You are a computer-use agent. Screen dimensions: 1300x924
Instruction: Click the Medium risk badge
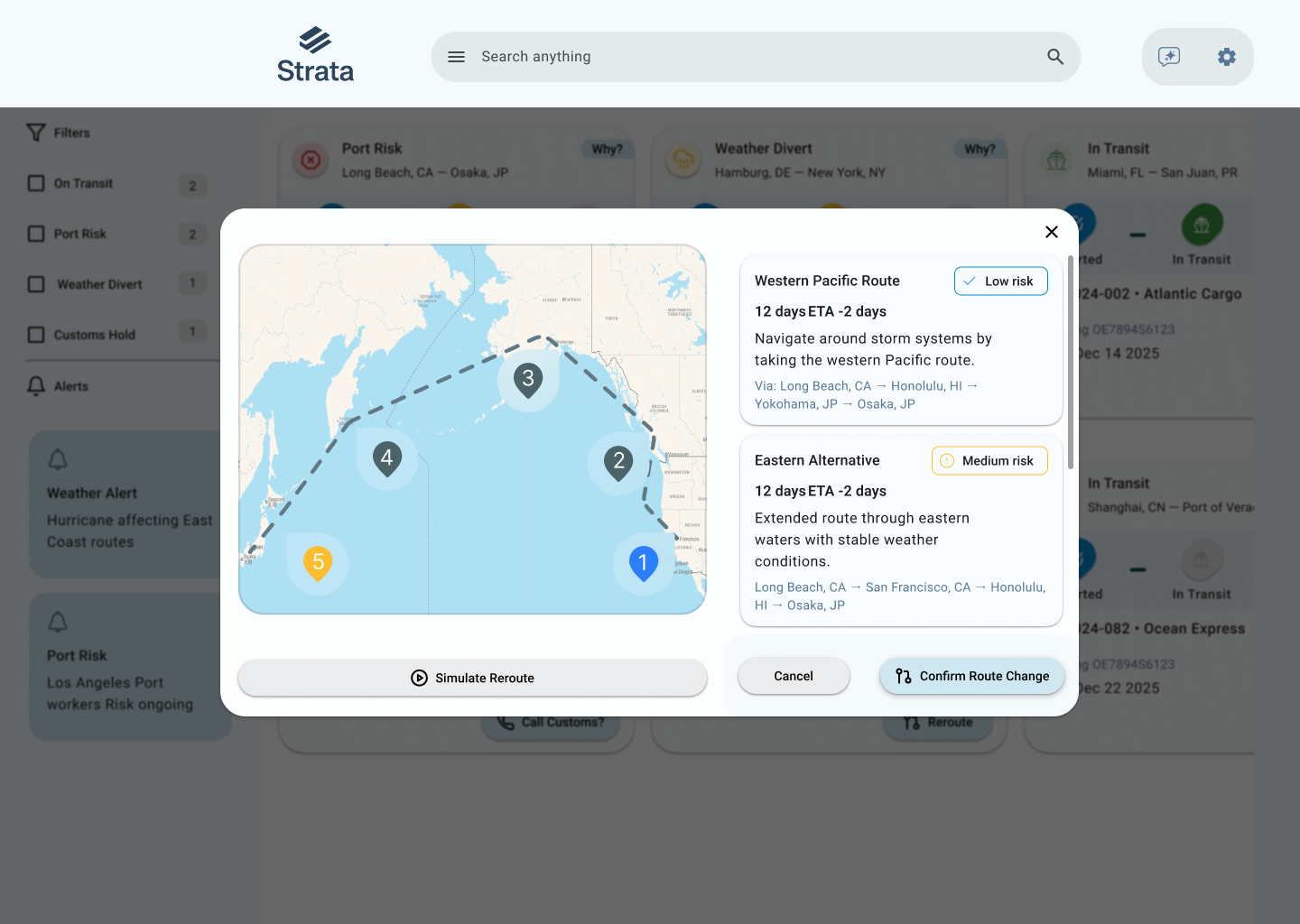click(x=989, y=460)
